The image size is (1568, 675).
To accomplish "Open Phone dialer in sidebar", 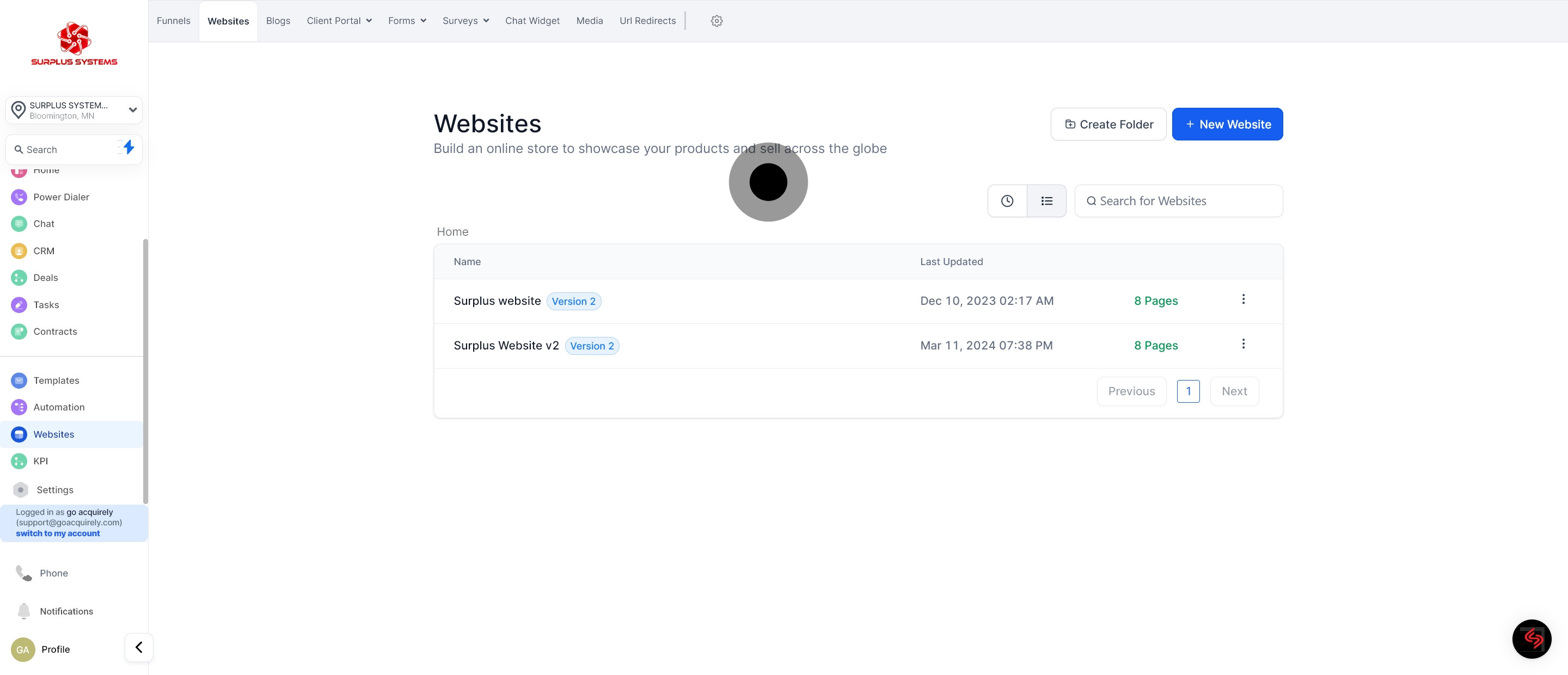I will [24, 573].
